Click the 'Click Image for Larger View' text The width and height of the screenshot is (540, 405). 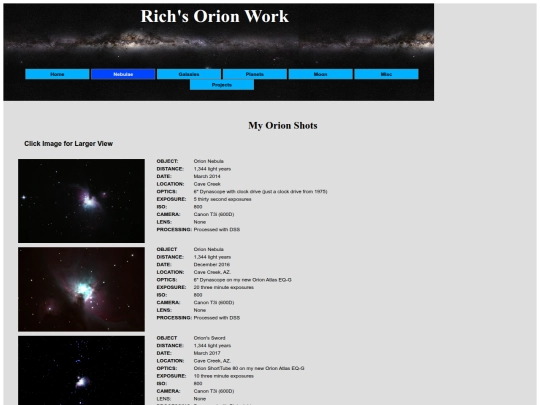pos(69,144)
